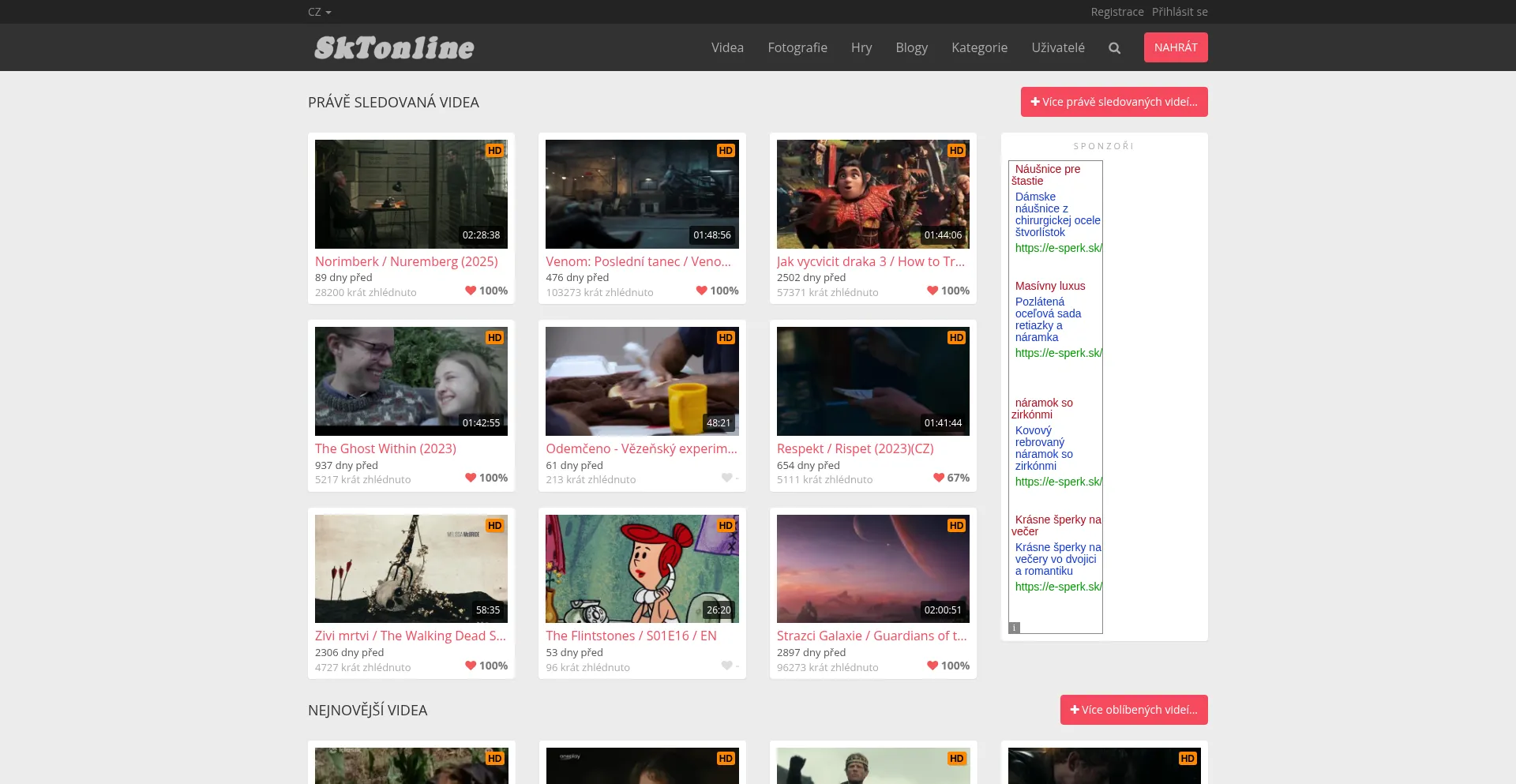
Task: Play the Walking Dead thumbnail
Action: click(411, 569)
